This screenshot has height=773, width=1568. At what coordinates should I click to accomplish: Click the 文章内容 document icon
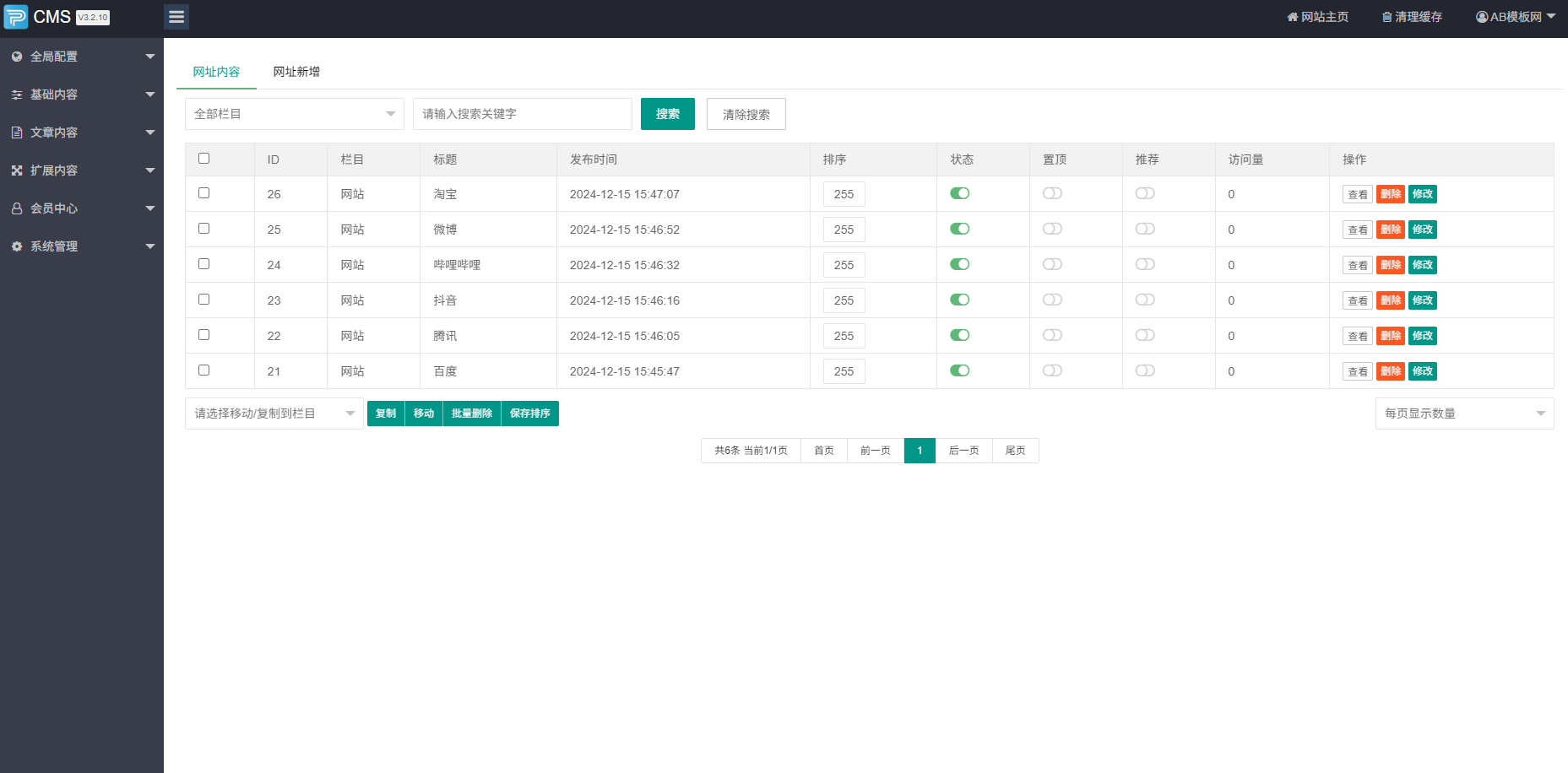click(17, 132)
